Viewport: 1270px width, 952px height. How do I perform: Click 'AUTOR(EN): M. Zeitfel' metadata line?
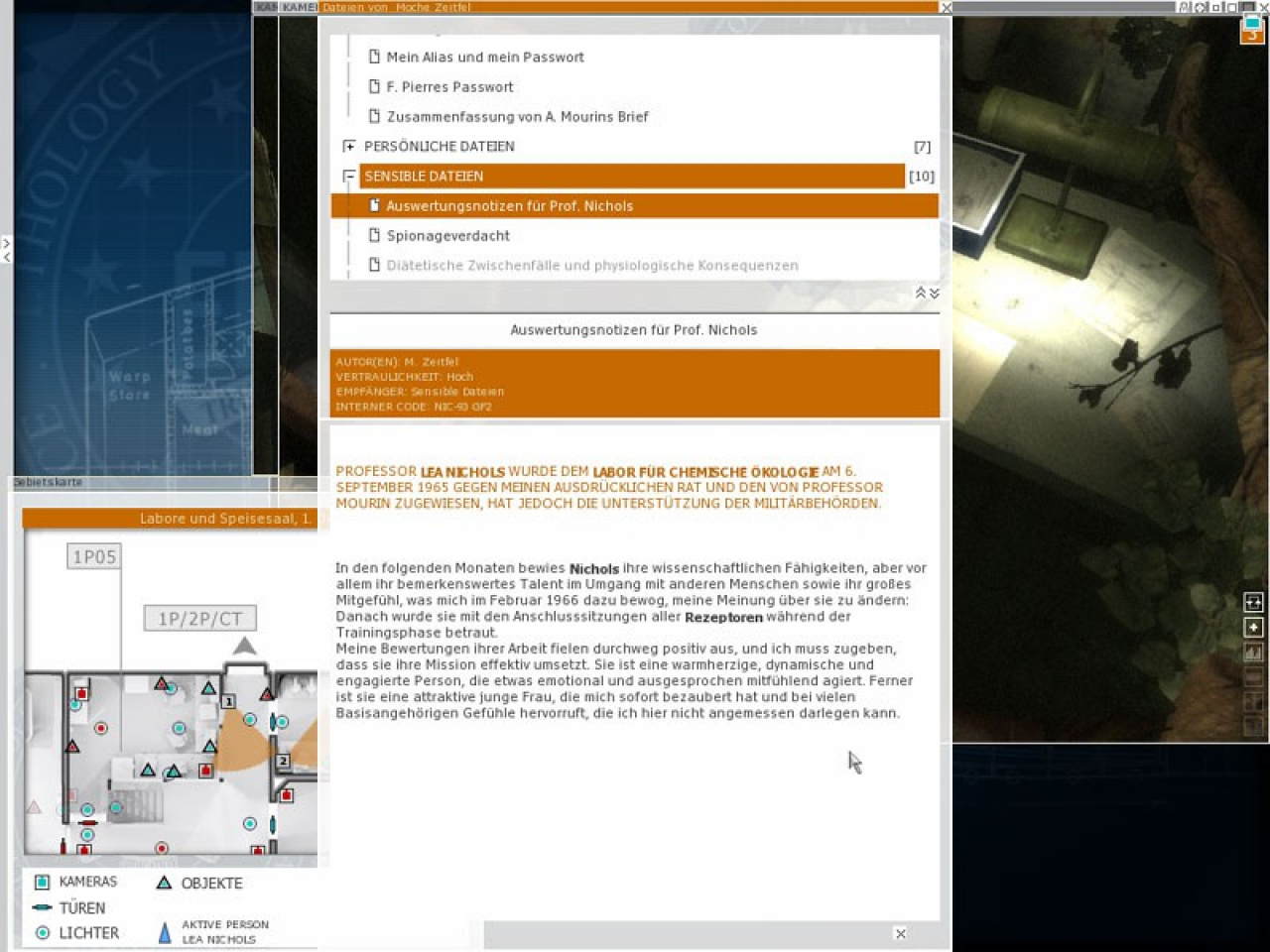[x=397, y=362]
